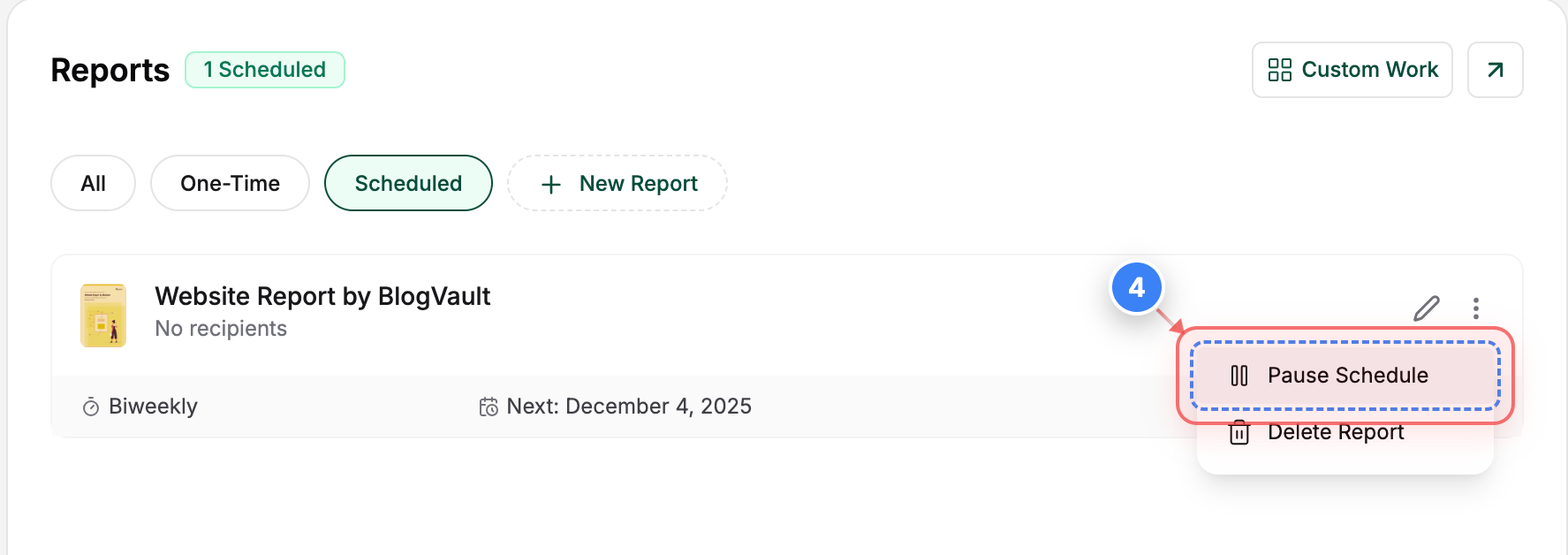Click the external link arrow icon top right
Image resolution: width=1568 pixels, height=555 pixels.
click(1495, 70)
